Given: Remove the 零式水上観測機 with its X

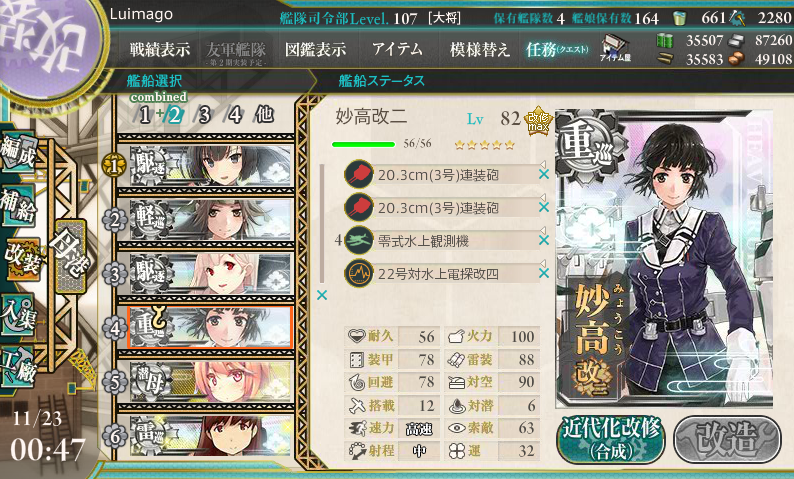Looking at the screenshot, I should tap(544, 241).
